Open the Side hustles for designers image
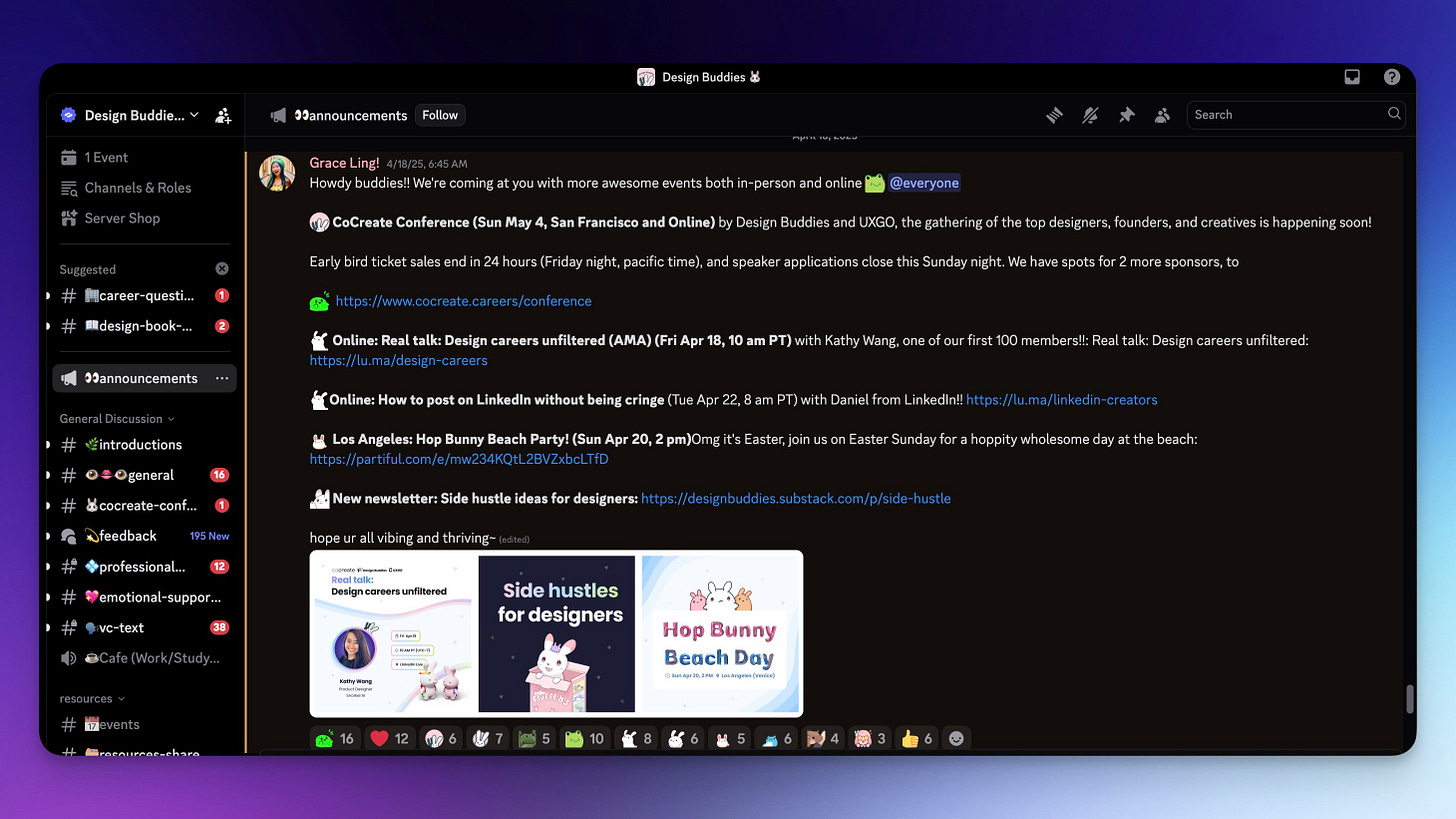 557,634
